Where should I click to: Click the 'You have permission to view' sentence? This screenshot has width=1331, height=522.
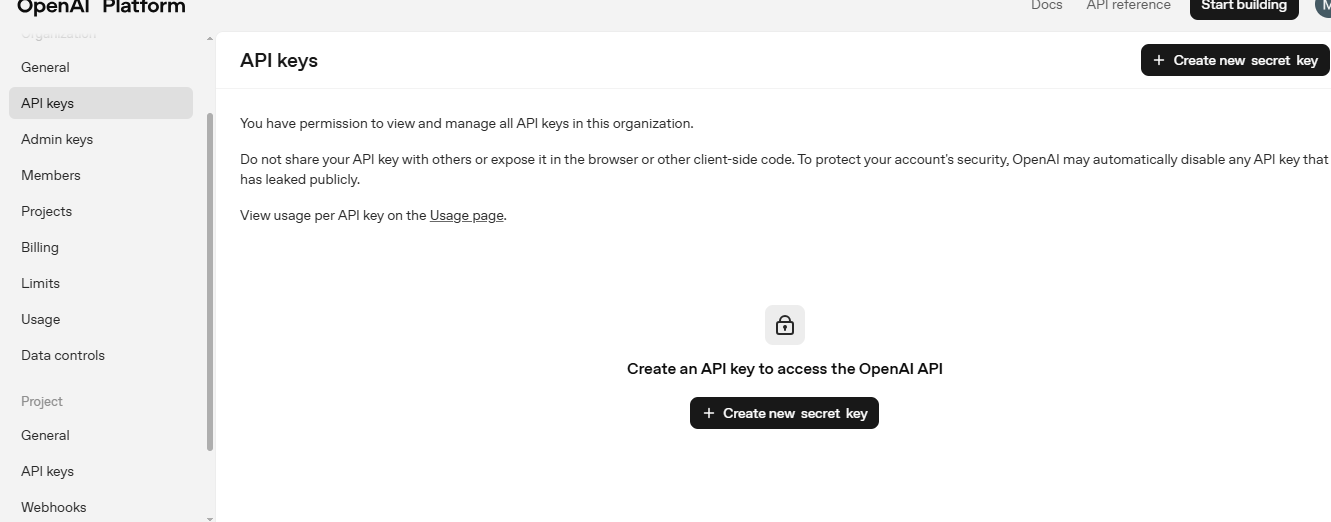466,123
